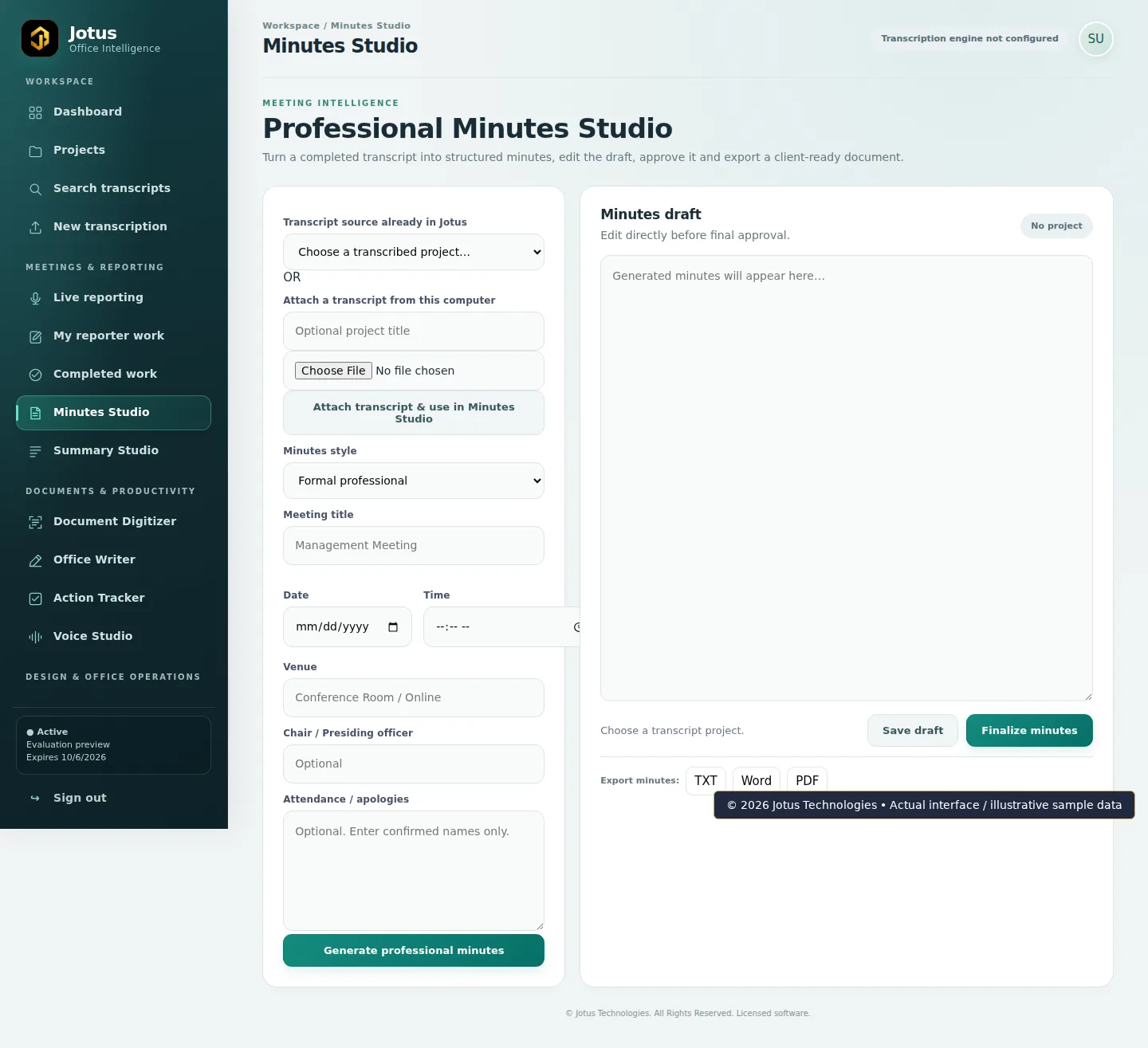Click the Document Digitizer scan icon
Viewport: 1148px width, 1048px height.
point(35,522)
